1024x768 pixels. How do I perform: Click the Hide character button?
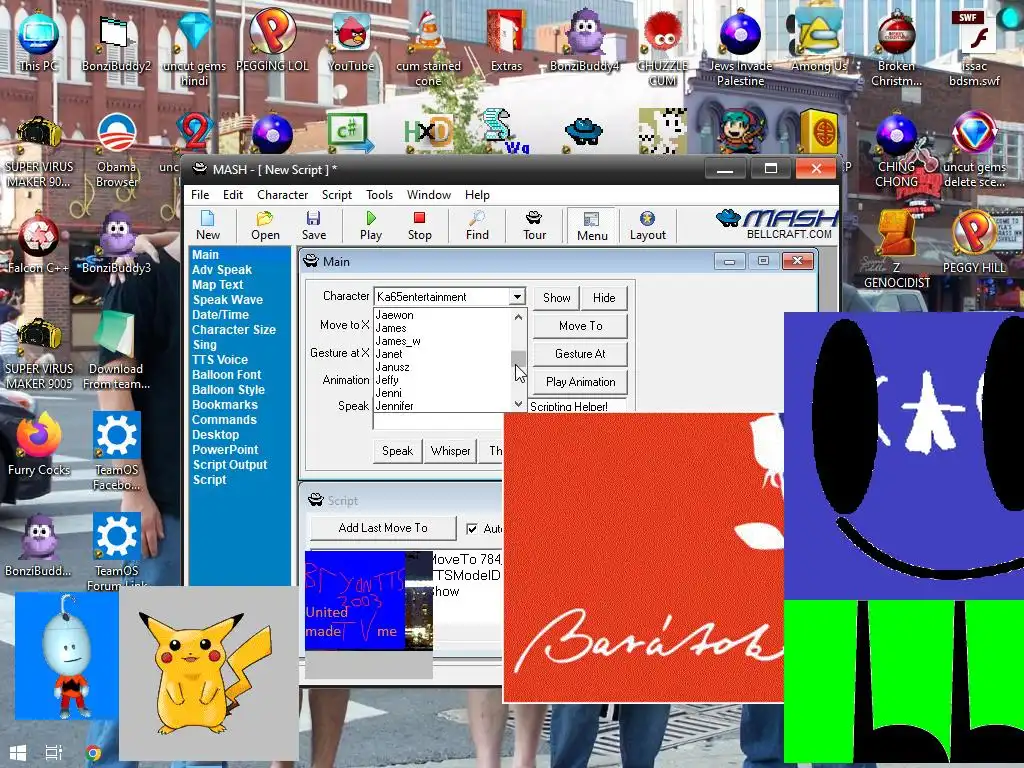(604, 298)
